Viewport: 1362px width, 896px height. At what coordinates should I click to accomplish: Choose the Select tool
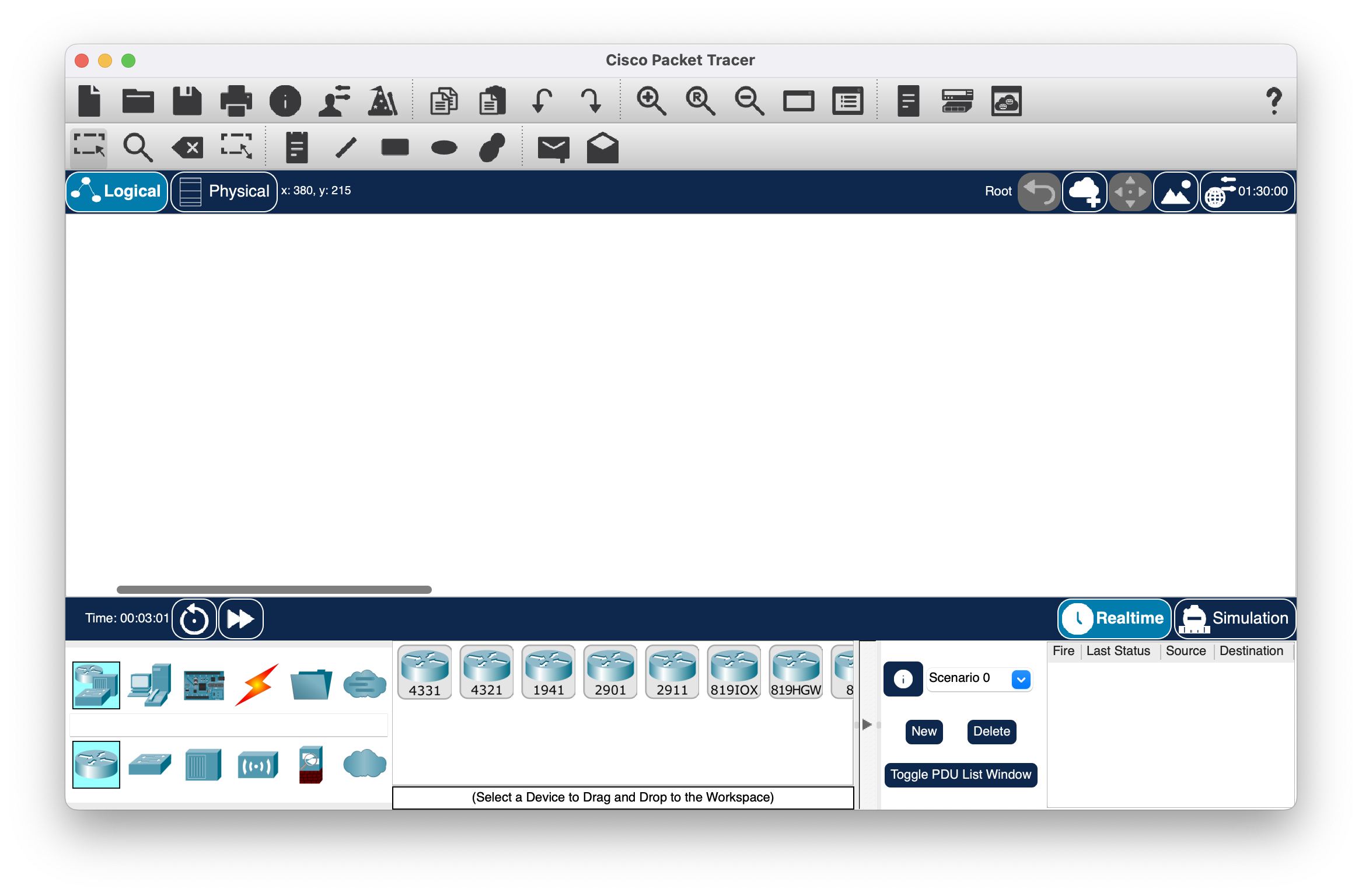89,147
